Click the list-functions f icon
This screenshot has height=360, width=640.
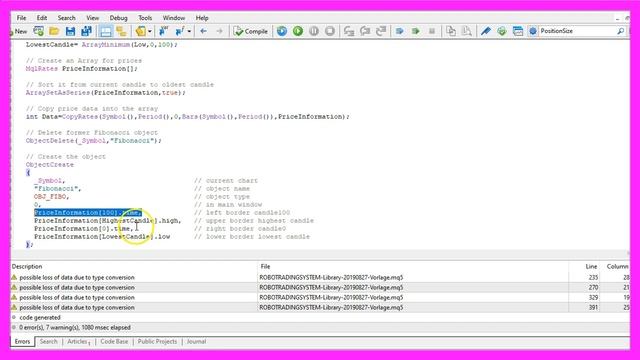pos(180,31)
